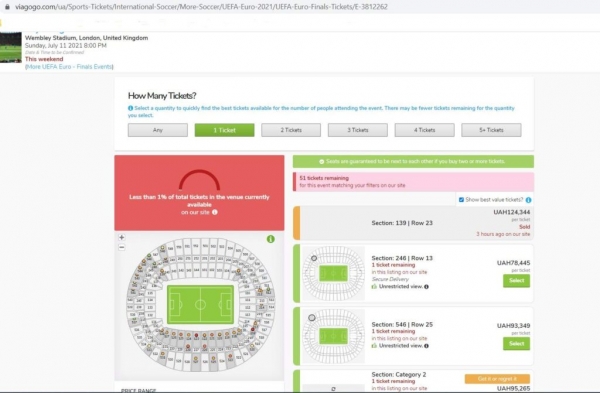Click Select for Section 246 Row 13 ticket
The height and width of the screenshot is (393, 600).
516,280
